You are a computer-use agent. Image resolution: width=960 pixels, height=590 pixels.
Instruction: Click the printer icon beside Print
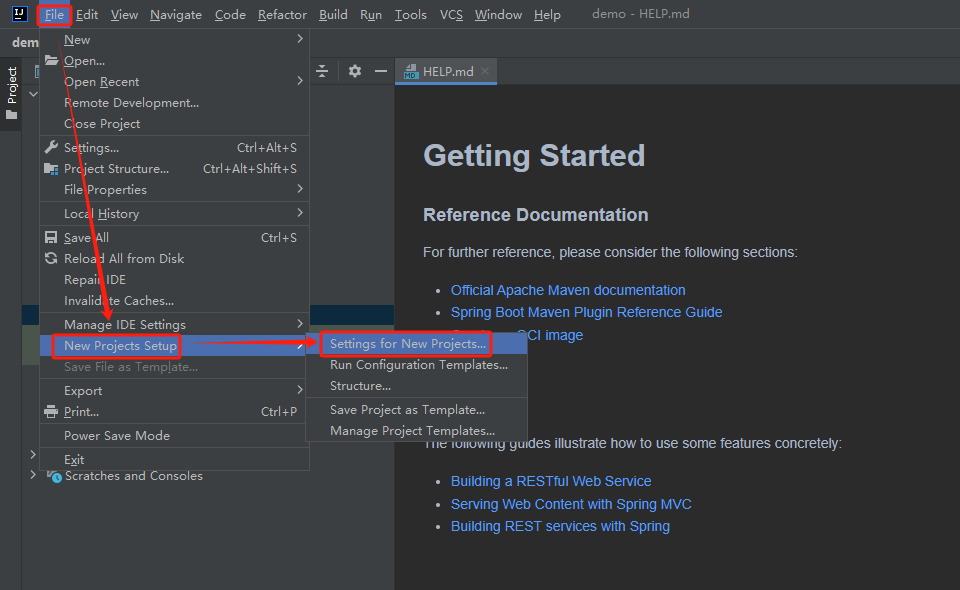(52, 412)
